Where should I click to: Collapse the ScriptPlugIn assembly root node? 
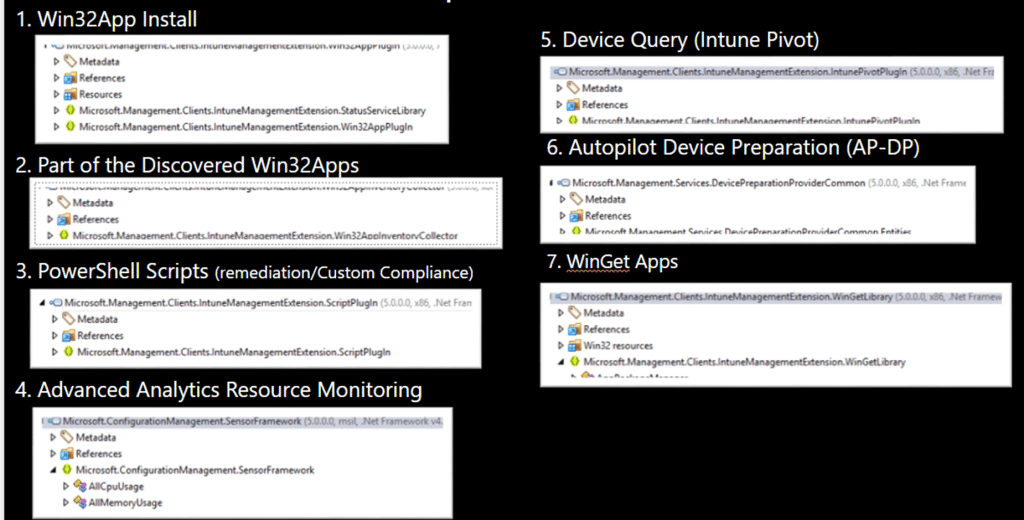[x=41, y=302]
